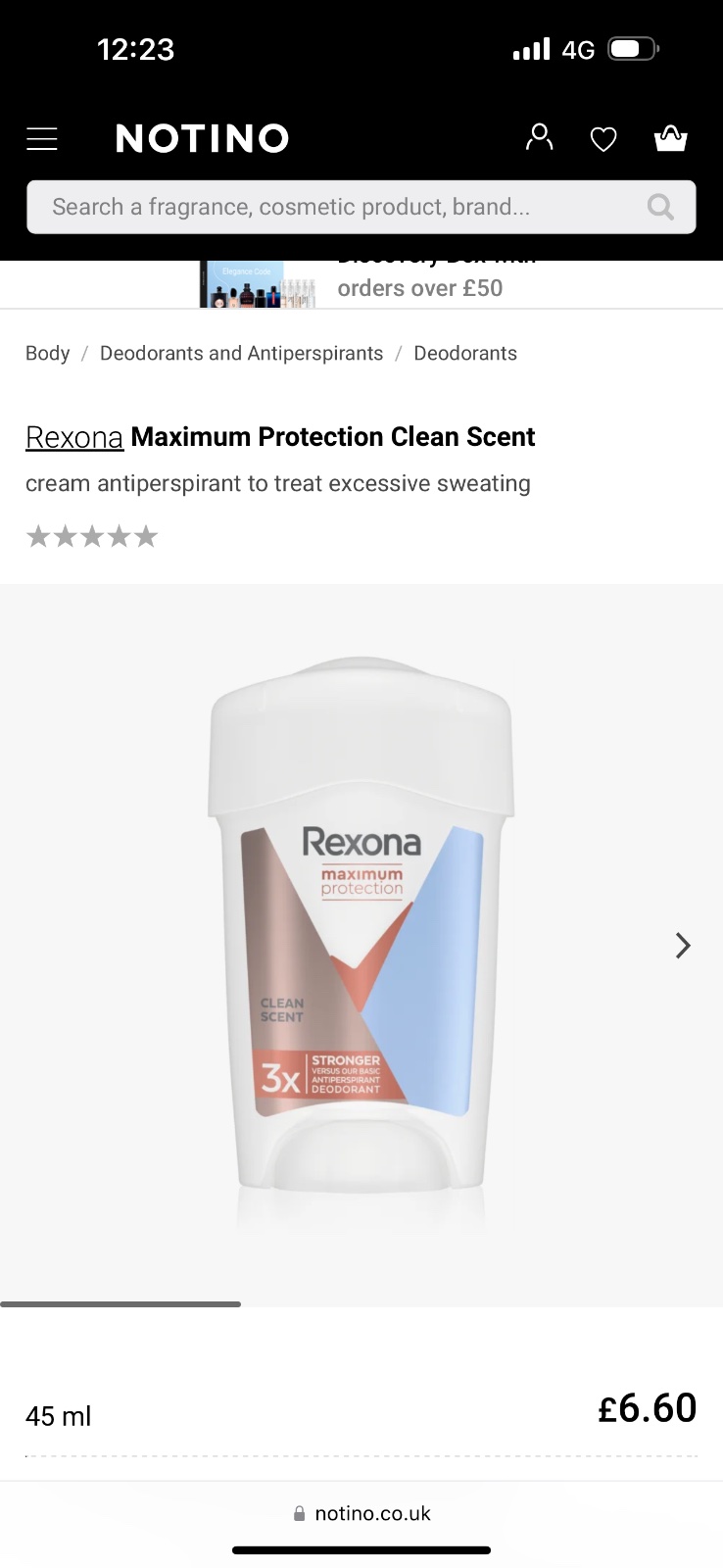Click the five-star rating row
Image resolution: width=723 pixels, height=1568 pixels.
92,536
